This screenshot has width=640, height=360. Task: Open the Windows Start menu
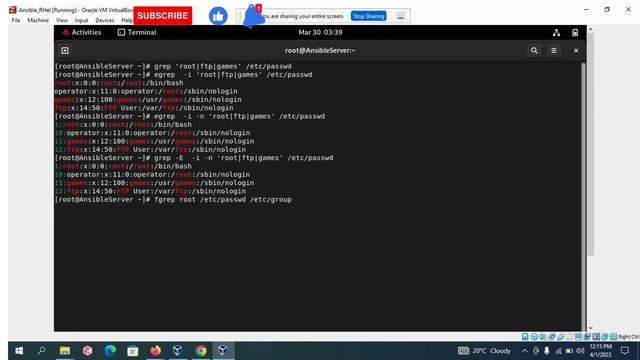[19, 351]
